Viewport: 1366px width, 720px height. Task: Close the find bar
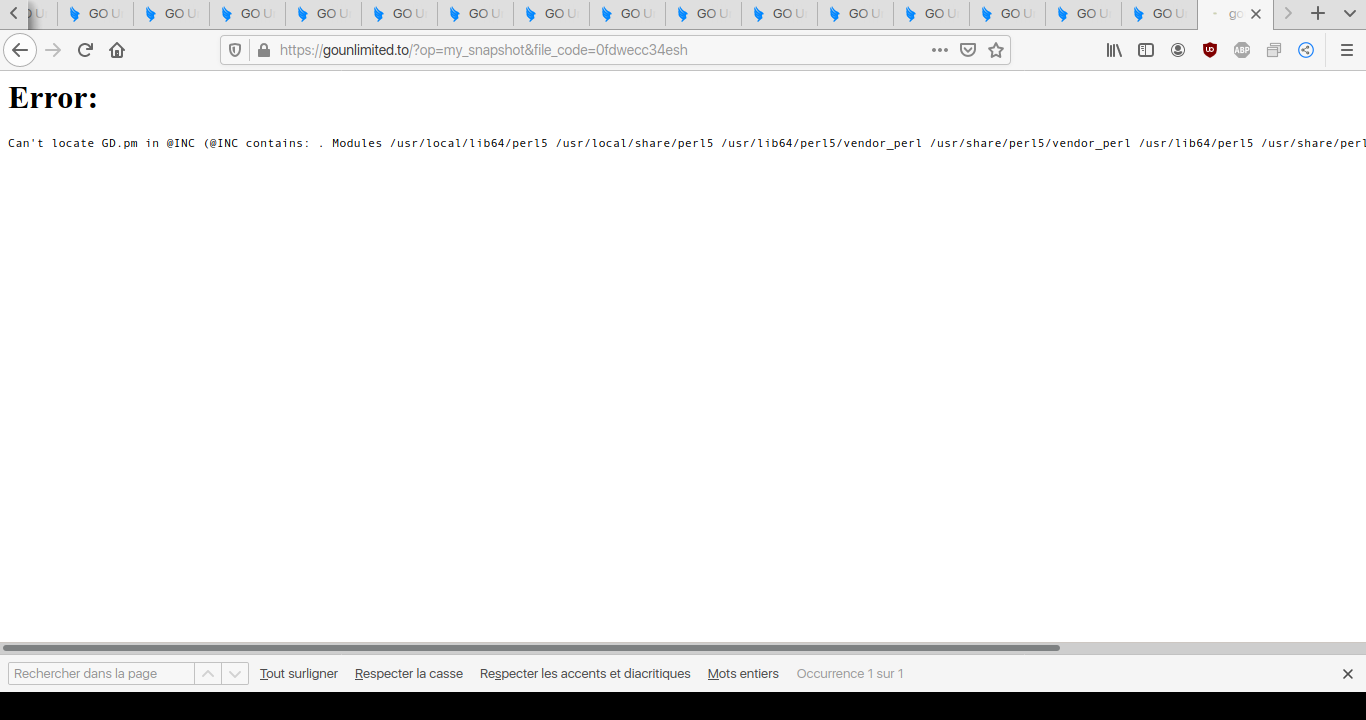(1347, 674)
